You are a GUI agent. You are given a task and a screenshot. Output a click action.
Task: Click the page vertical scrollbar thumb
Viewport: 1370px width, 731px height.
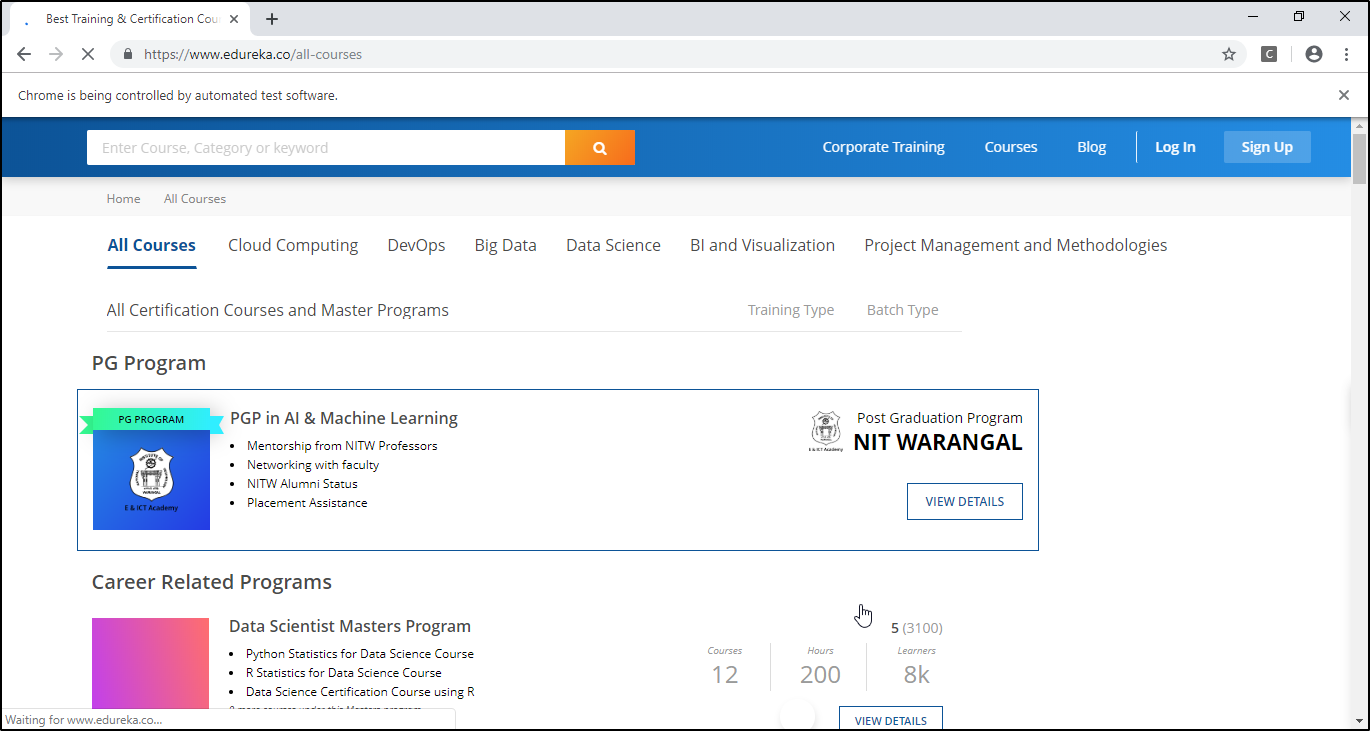click(1358, 158)
